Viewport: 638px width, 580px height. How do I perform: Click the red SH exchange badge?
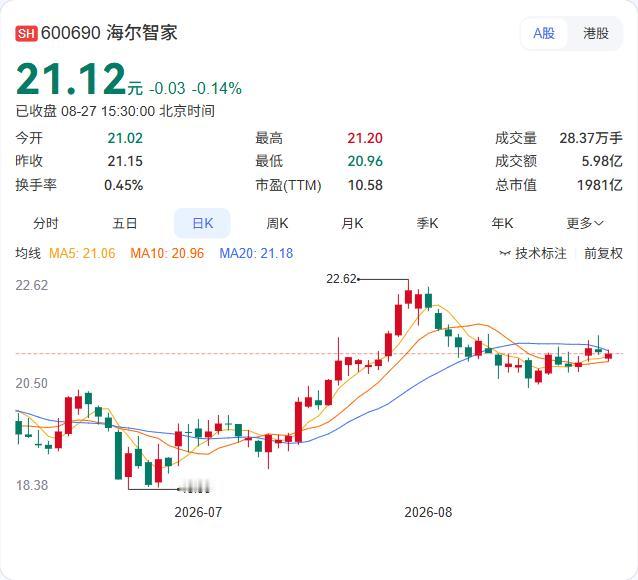(26, 33)
